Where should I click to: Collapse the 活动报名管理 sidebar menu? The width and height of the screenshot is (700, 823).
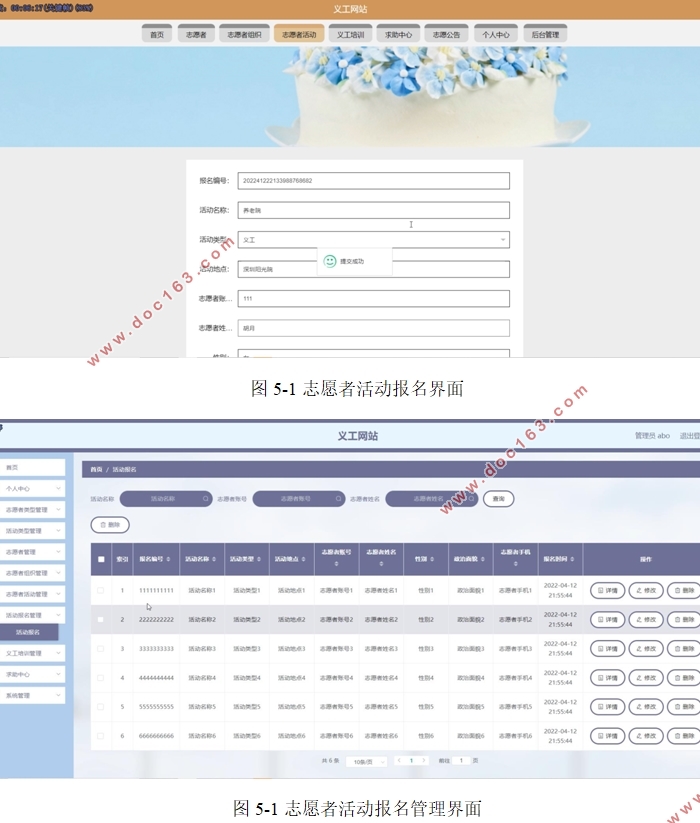32,615
